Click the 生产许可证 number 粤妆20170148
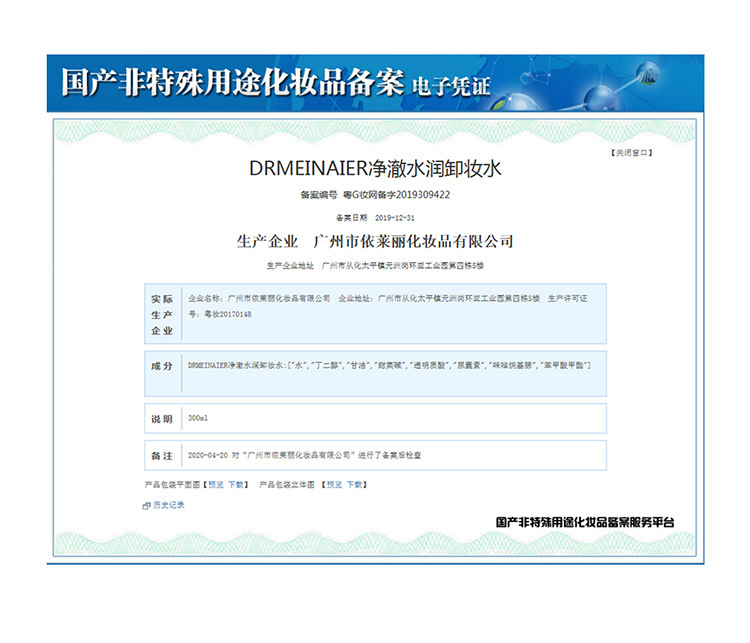 click(x=228, y=314)
